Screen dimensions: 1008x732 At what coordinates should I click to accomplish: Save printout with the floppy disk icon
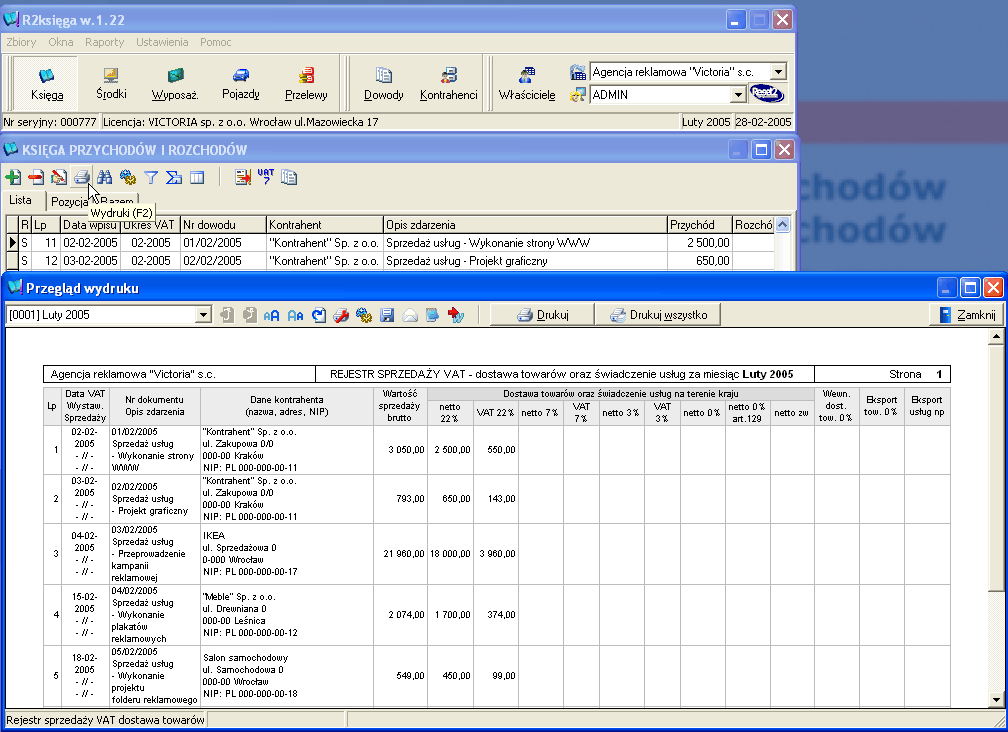point(387,315)
